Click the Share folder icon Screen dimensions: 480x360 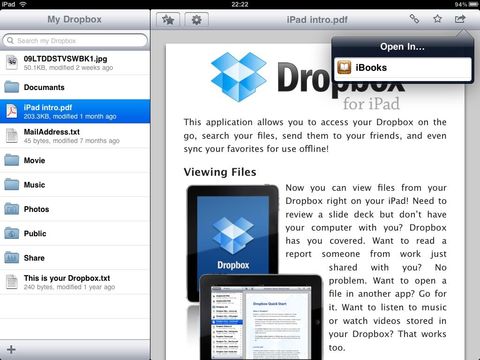pyautogui.click(x=12, y=258)
